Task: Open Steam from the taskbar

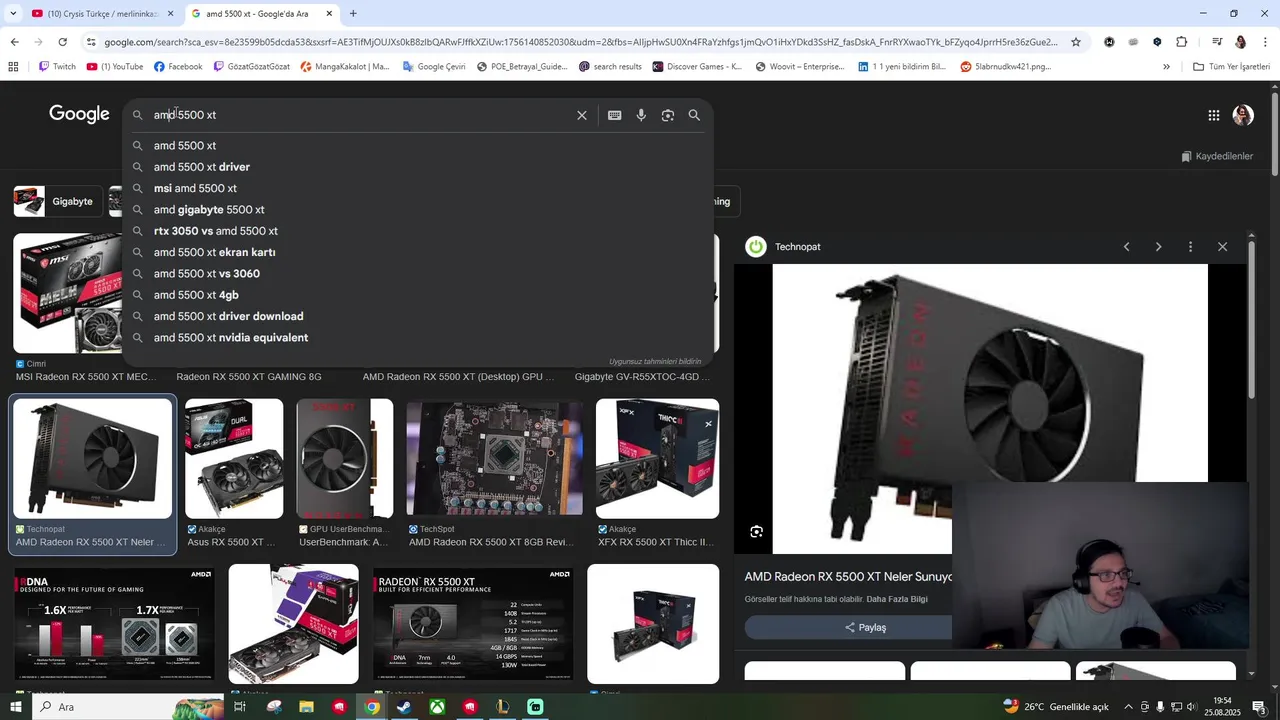Action: 404,707
